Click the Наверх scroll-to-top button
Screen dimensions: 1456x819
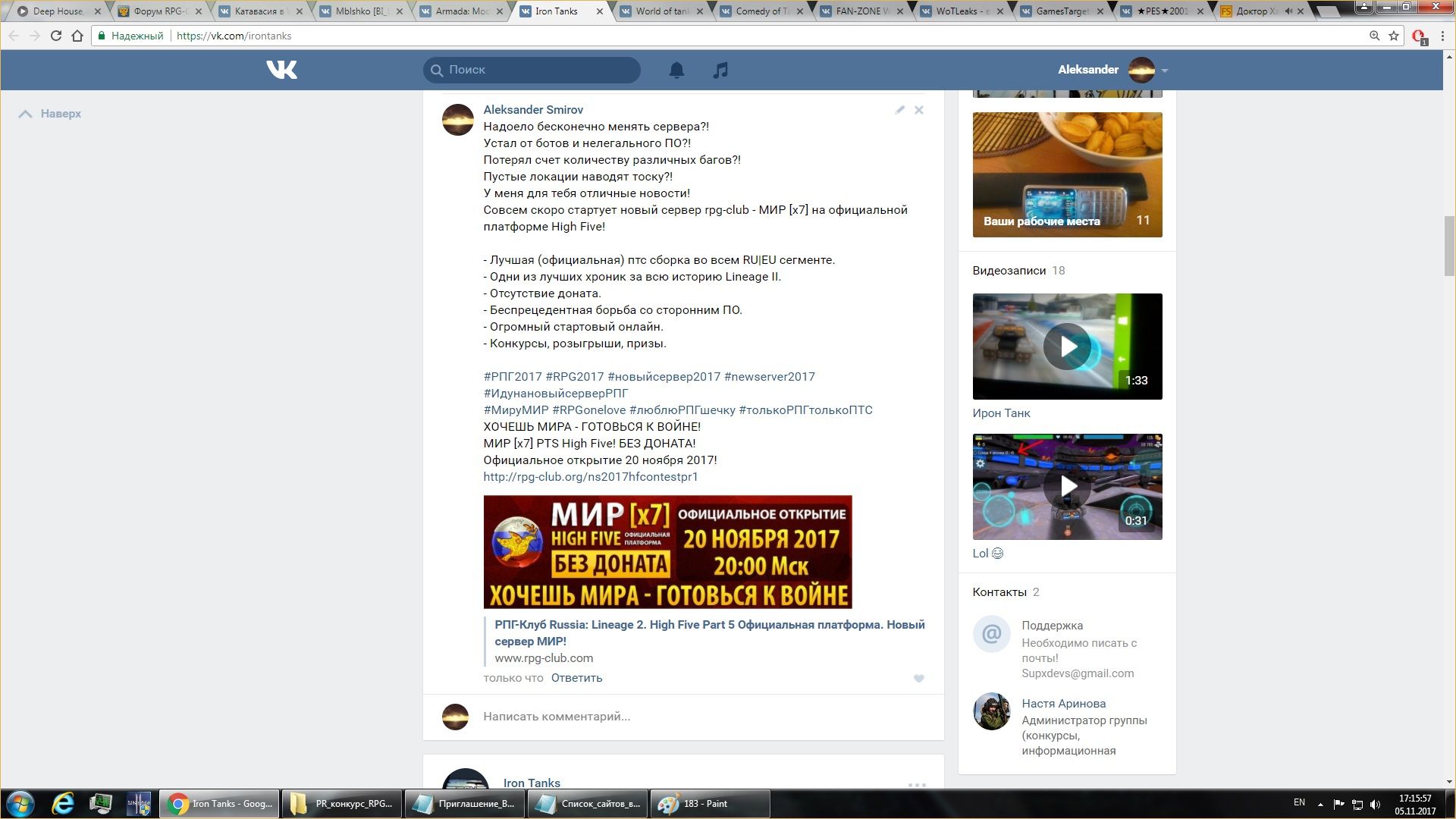click(x=50, y=114)
